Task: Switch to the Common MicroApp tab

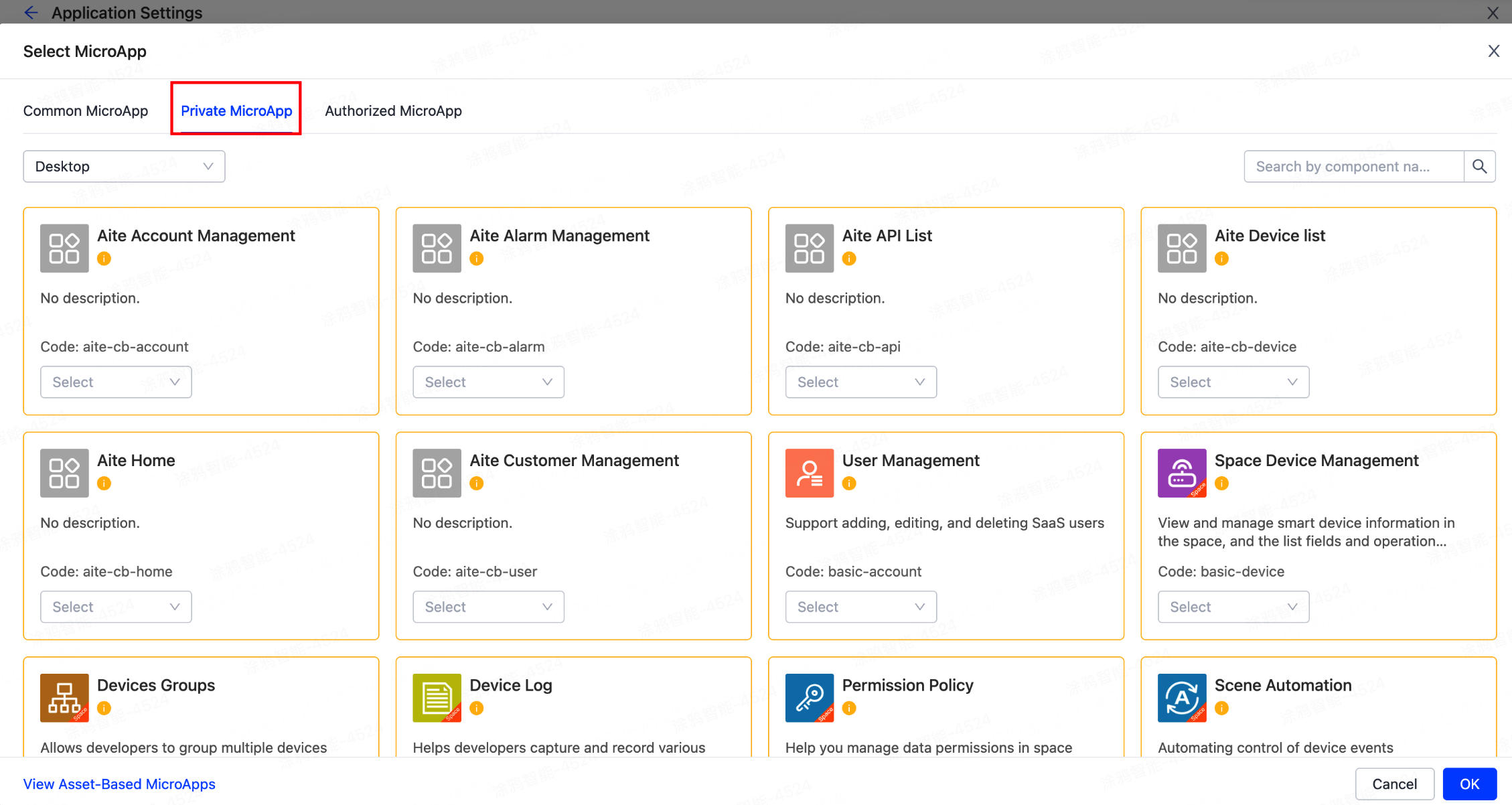Action: pos(86,111)
